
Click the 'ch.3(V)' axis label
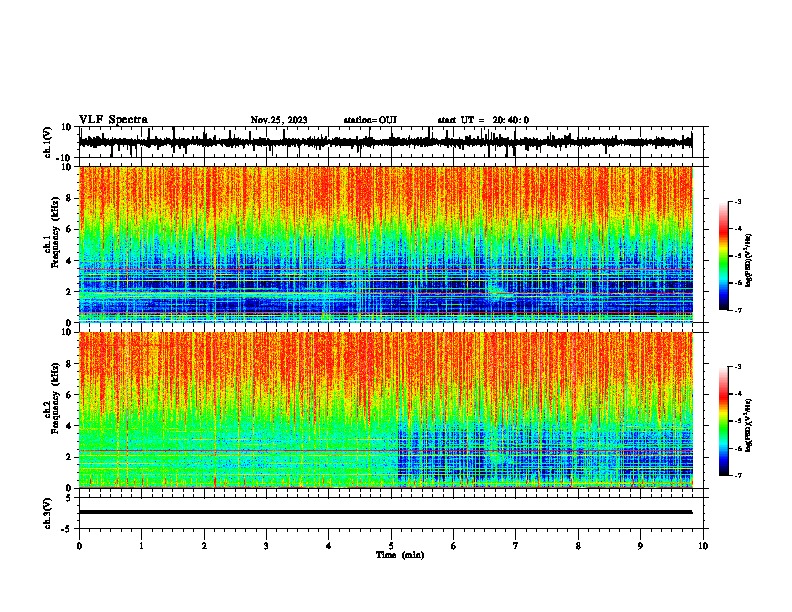[48, 513]
